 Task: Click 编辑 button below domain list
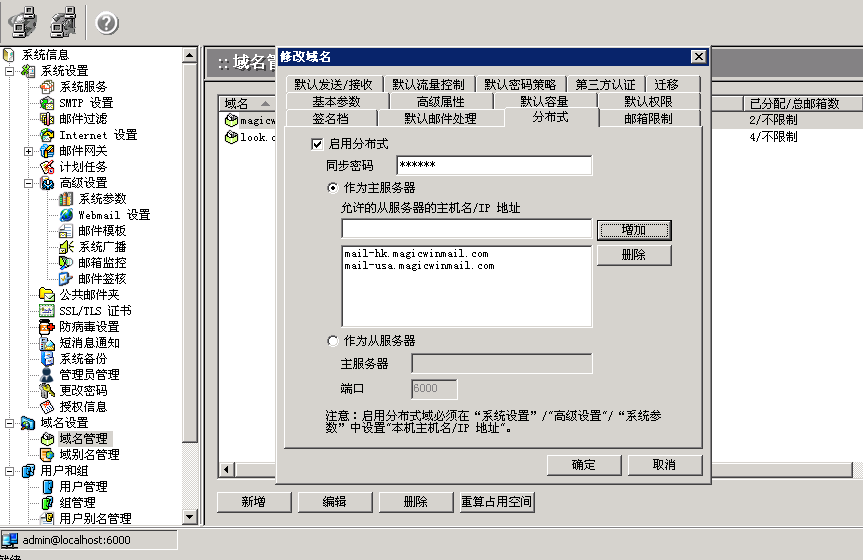[x=335, y=502]
